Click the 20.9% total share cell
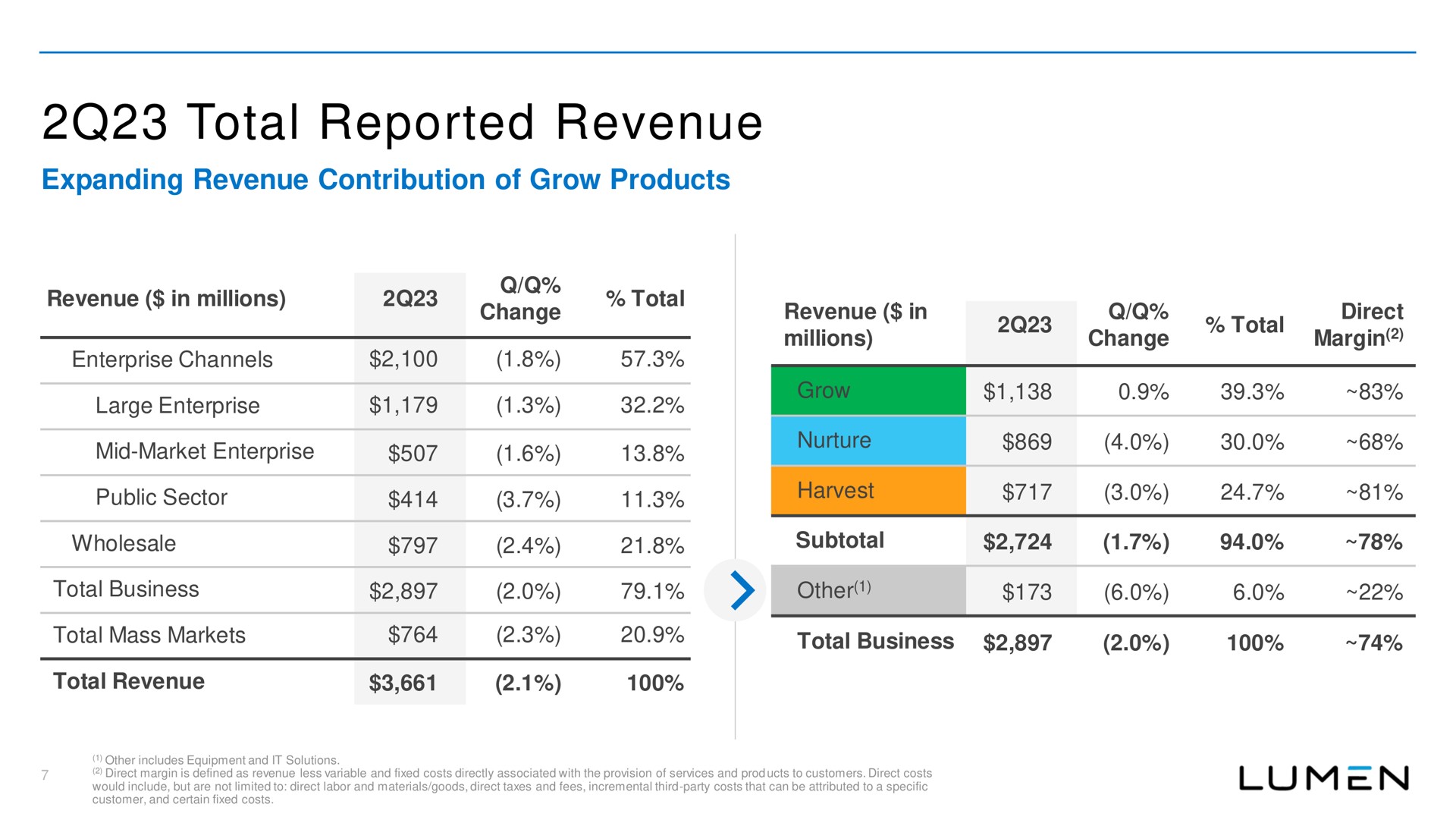 pos(652,634)
